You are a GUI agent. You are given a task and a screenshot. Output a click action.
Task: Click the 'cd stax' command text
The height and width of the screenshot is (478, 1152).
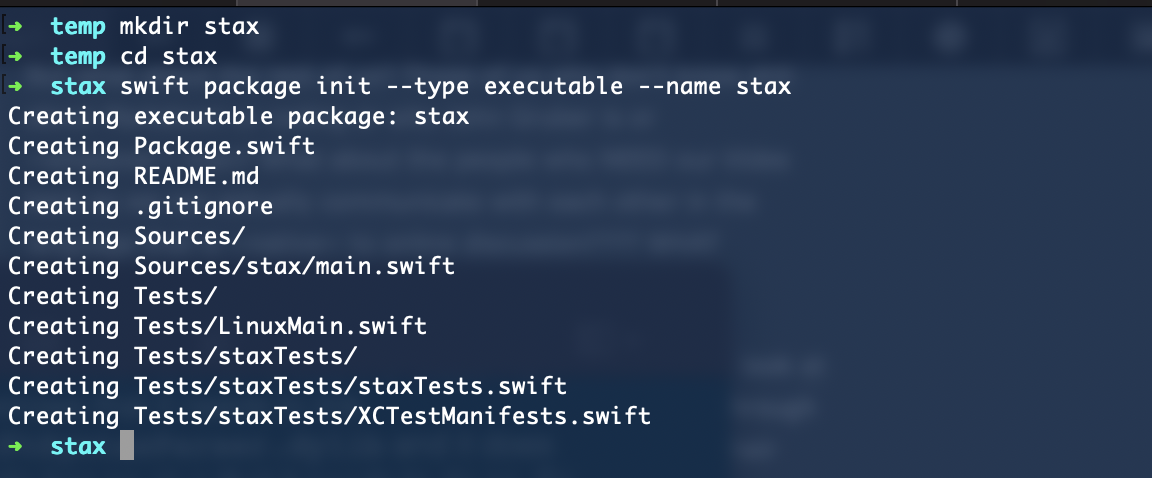[168, 57]
